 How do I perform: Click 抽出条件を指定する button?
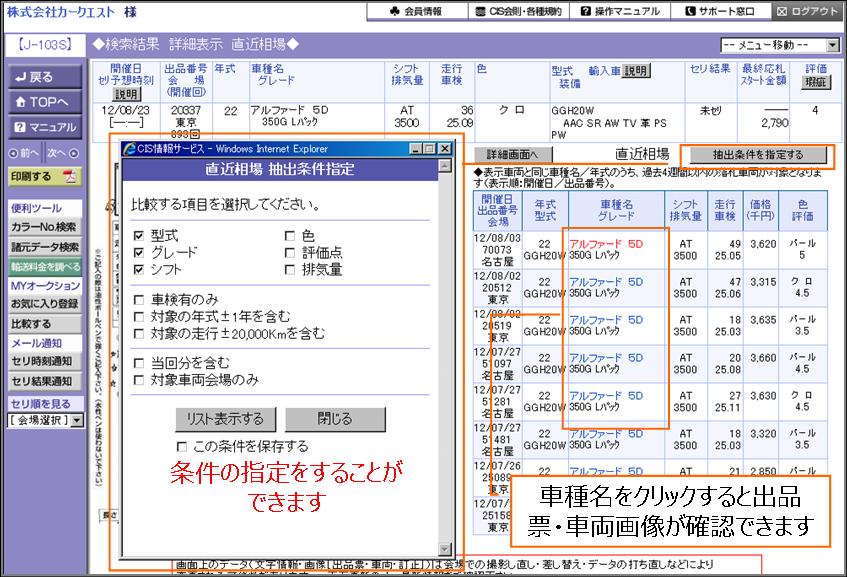coord(758,155)
